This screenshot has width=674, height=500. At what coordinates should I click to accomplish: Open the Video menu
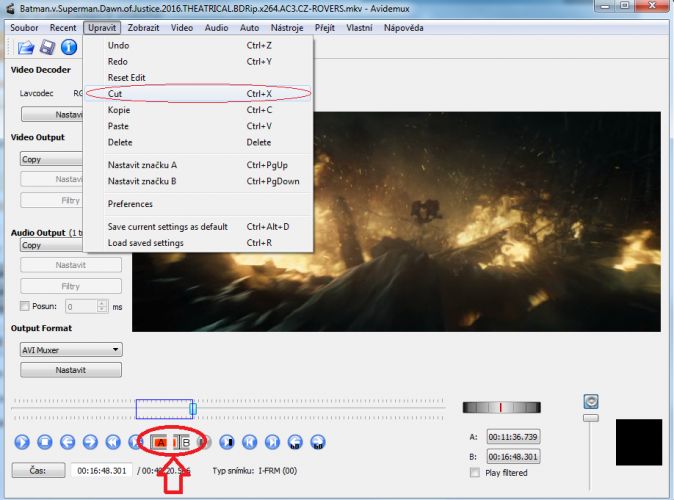pyautogui.click(x=182, y=28)
